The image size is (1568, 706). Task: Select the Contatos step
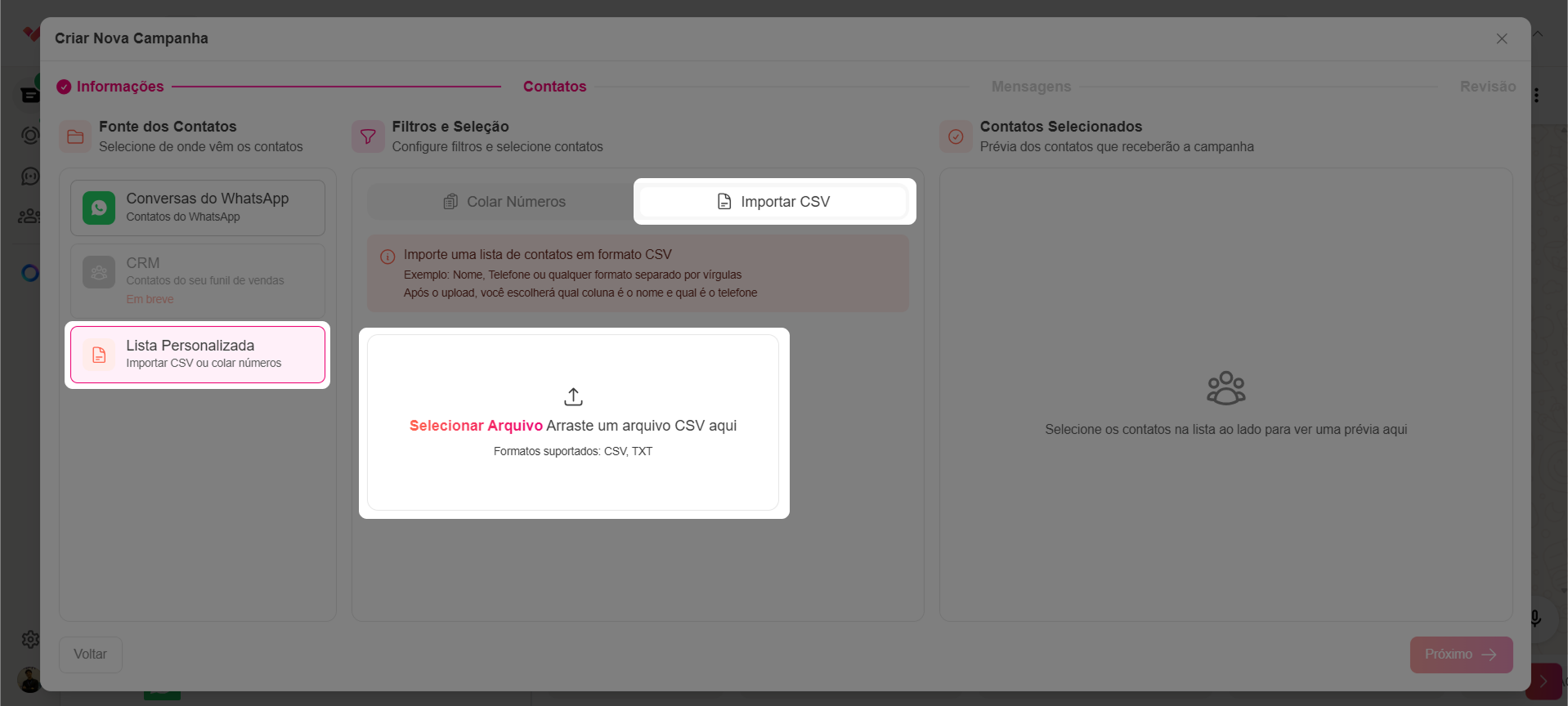[555, 87]
